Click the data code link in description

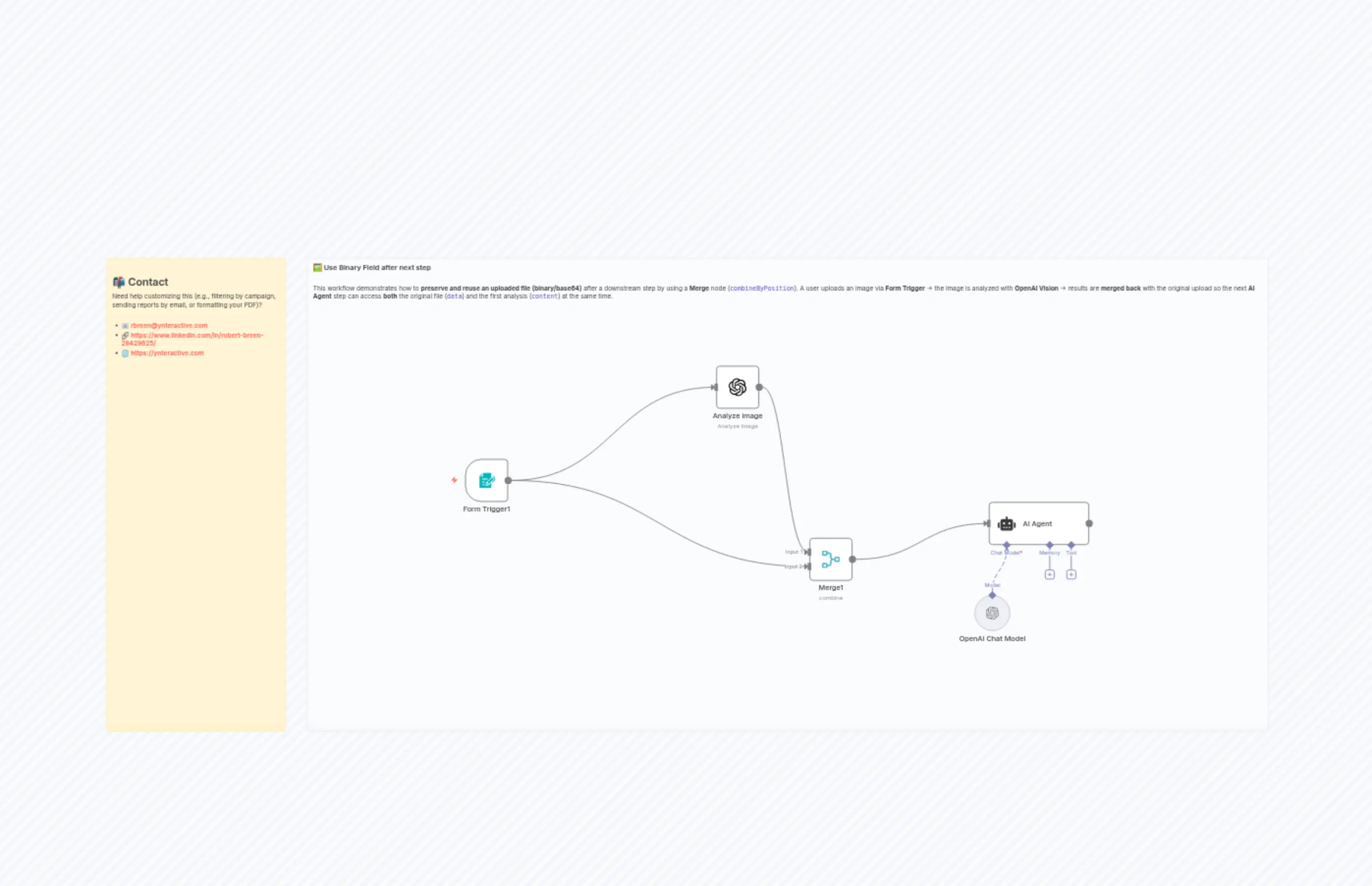tap(454, 296)
